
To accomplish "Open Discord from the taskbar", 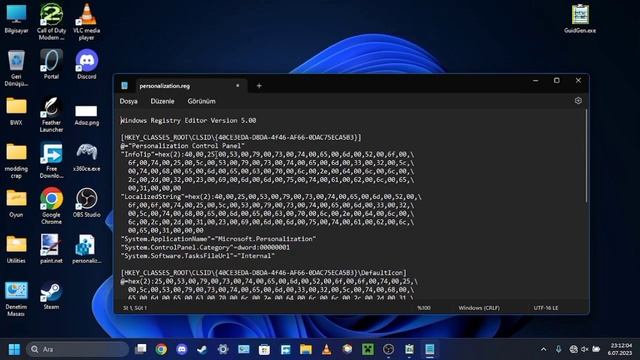I will [182, 349].
